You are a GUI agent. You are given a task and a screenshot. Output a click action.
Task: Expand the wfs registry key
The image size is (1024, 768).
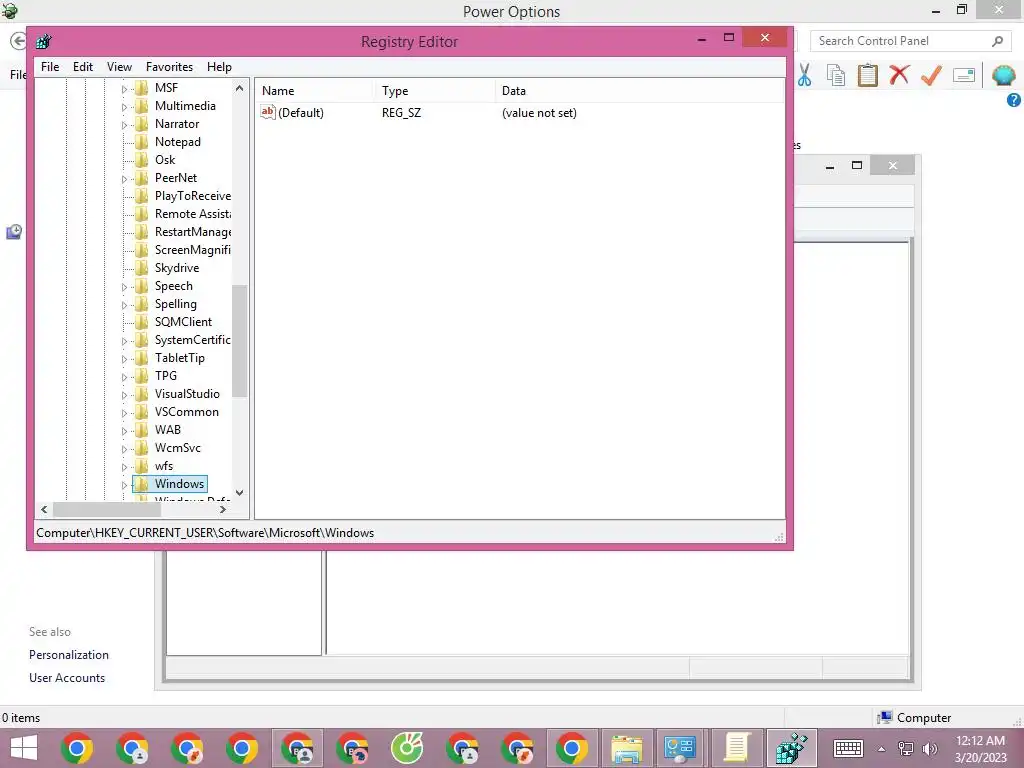point(124,467)
